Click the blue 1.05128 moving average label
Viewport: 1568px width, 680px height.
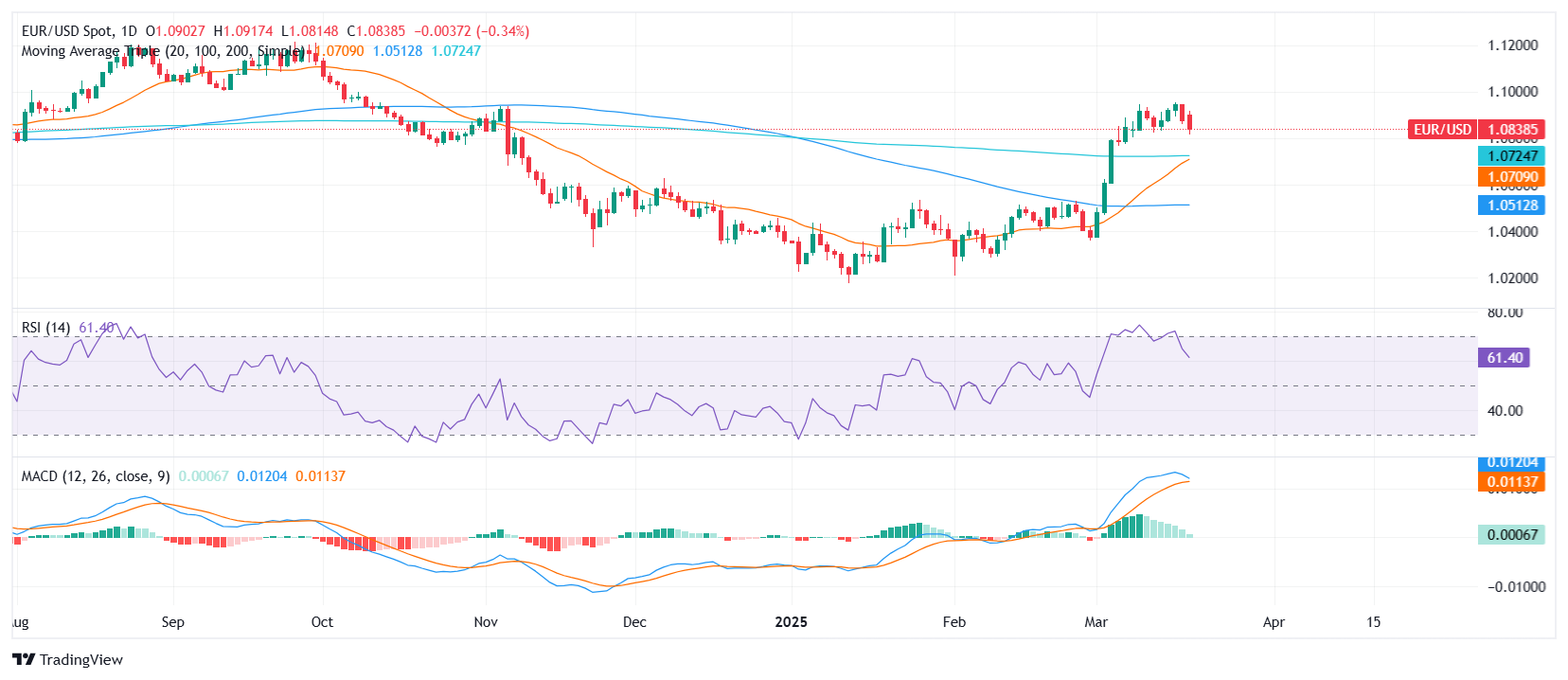click(x=1512, y=206)
